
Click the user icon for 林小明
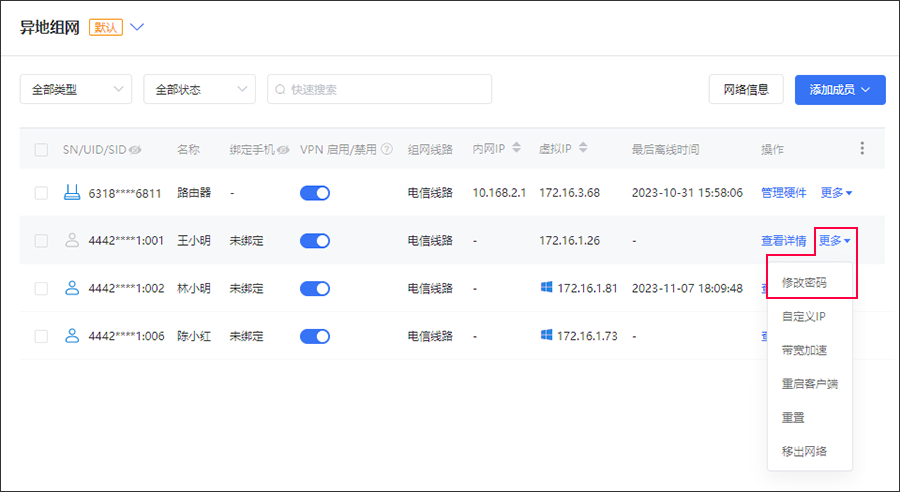click(71, 288)
